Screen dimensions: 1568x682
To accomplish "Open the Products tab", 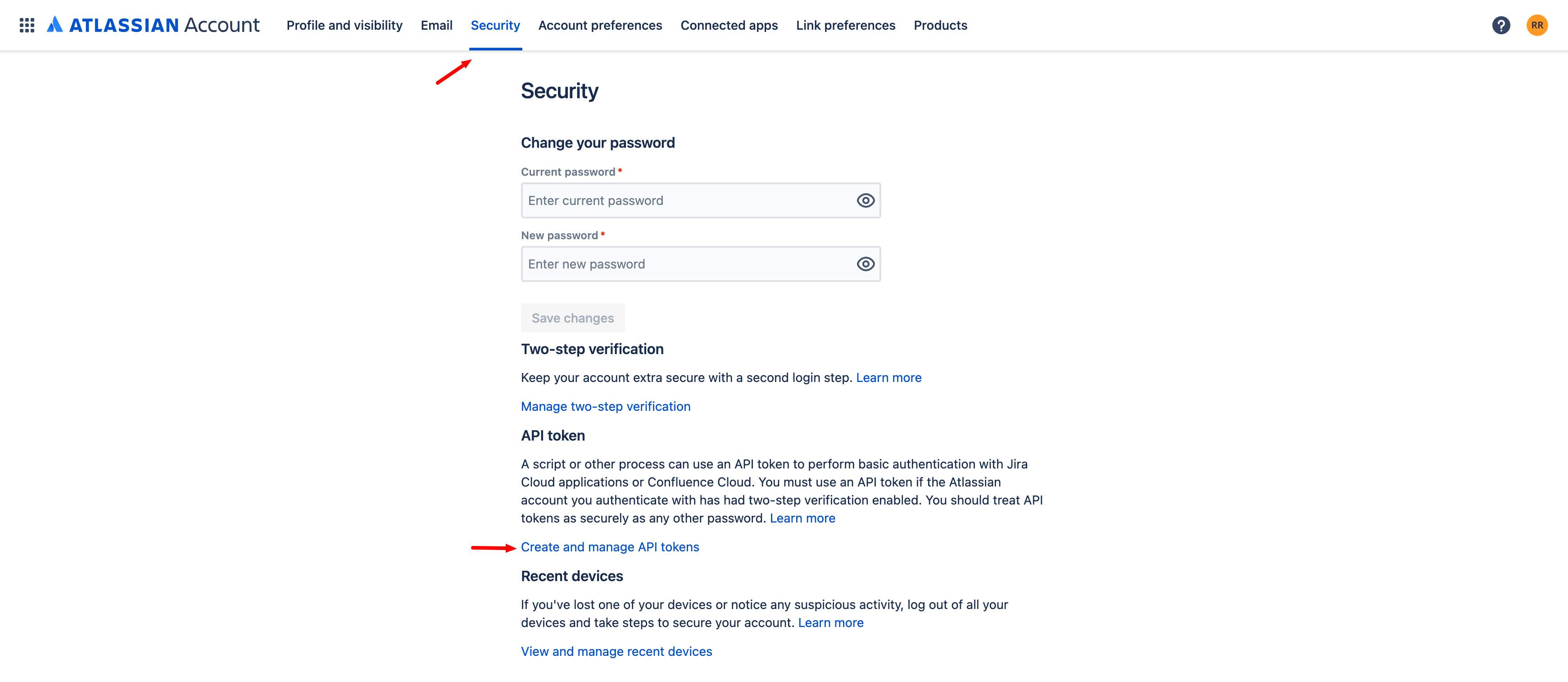I will 940,25.
